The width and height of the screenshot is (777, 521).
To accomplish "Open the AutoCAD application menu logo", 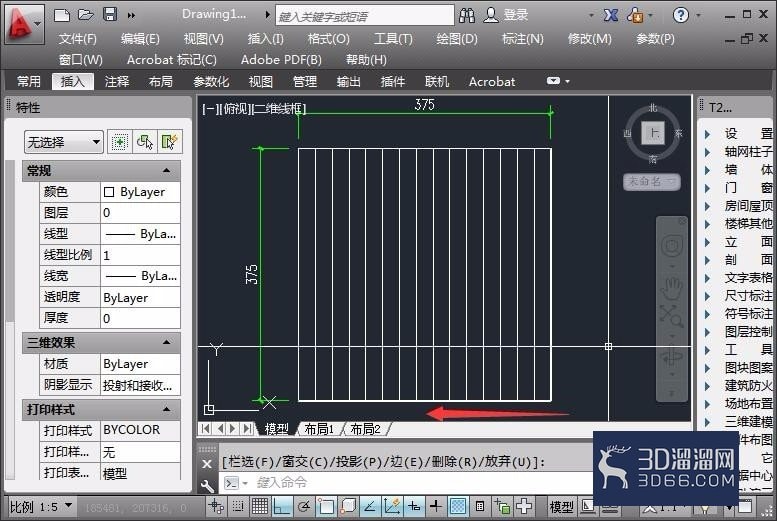I will click(x=19, y=23).
